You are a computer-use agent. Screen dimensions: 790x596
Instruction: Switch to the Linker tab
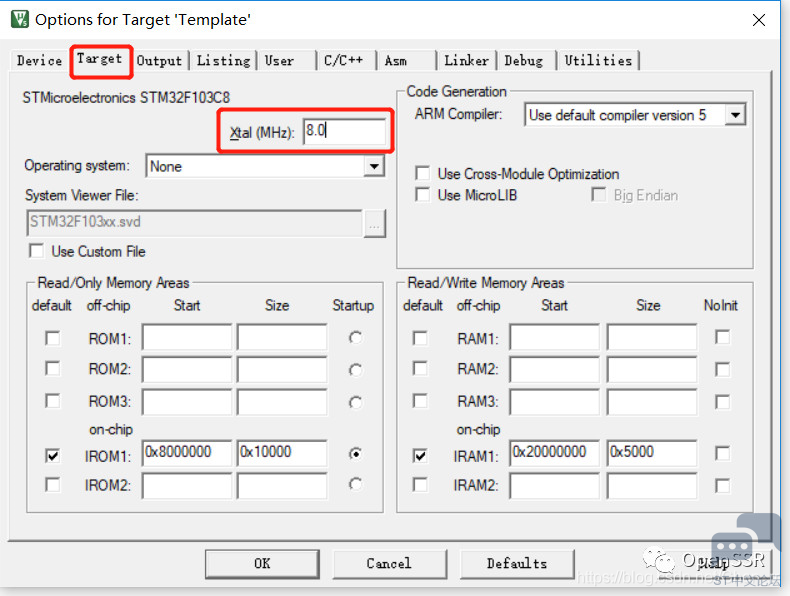click(466, 60)
